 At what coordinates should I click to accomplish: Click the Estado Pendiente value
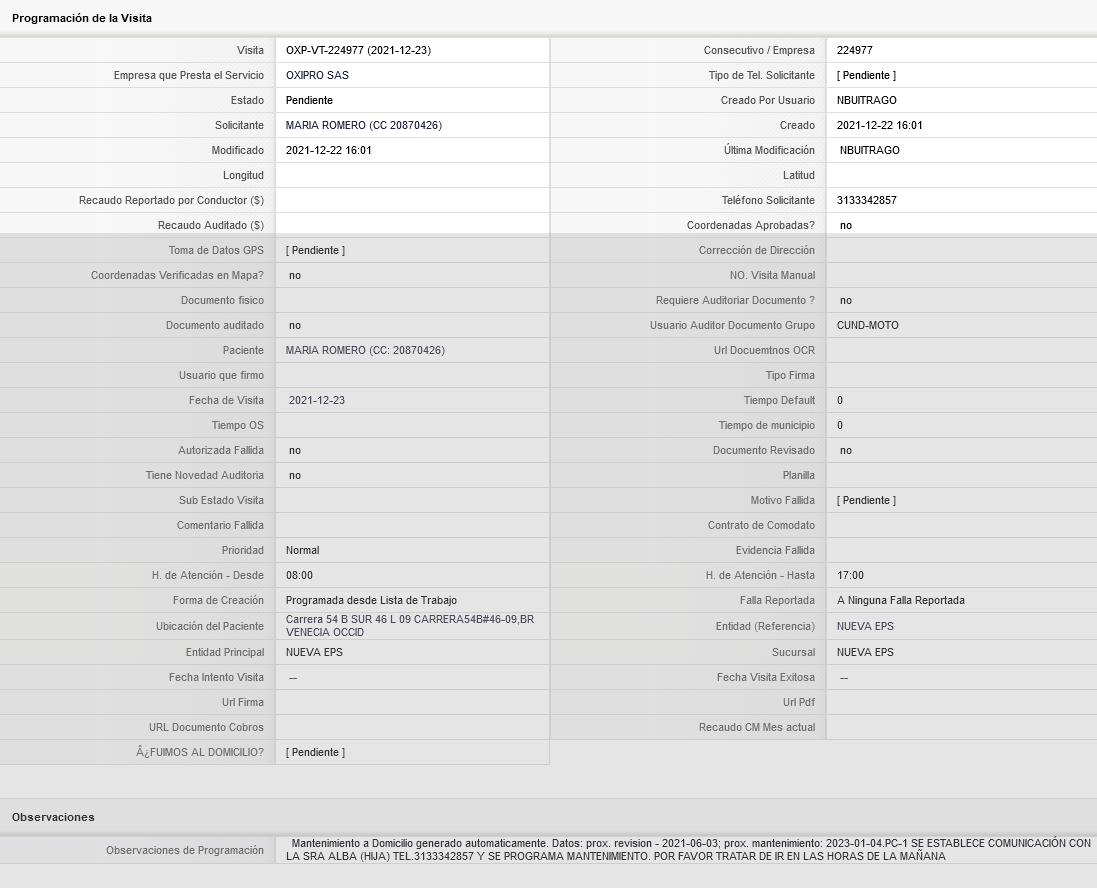[309, 100]
